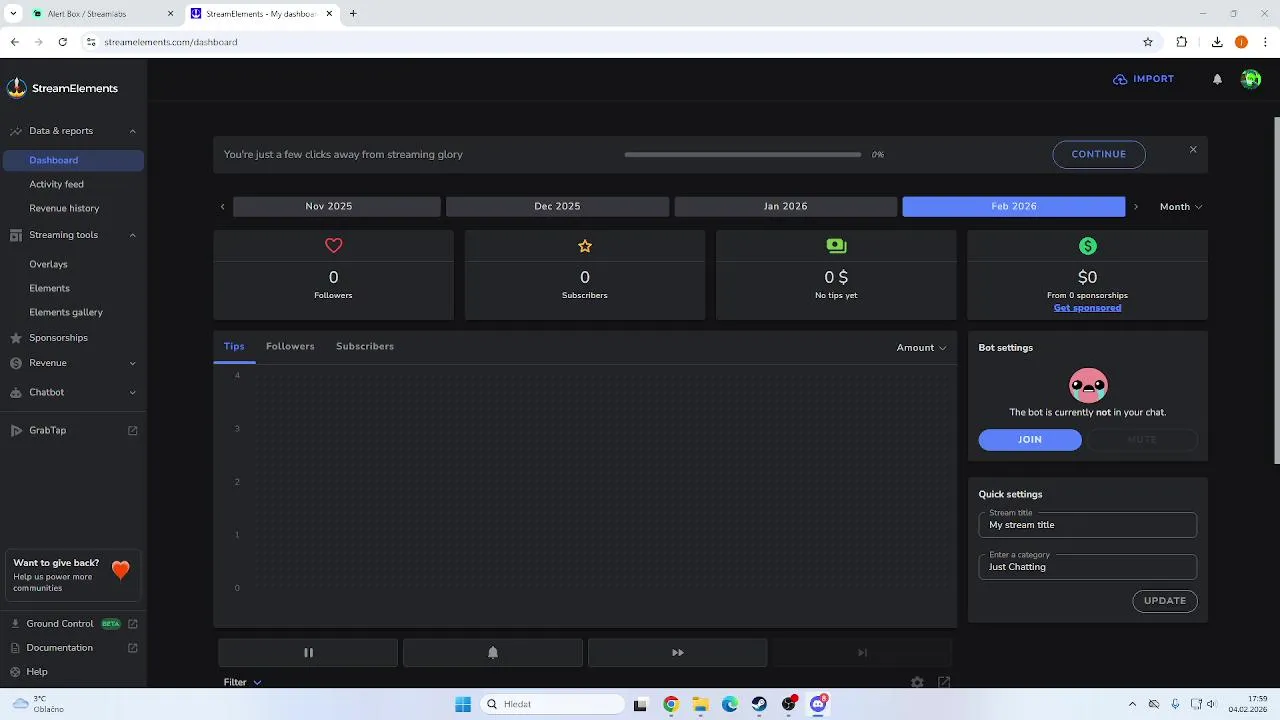Expand the Chatbot section
This screenshot has width=1280, height=720.
click(x=73, y=392)
